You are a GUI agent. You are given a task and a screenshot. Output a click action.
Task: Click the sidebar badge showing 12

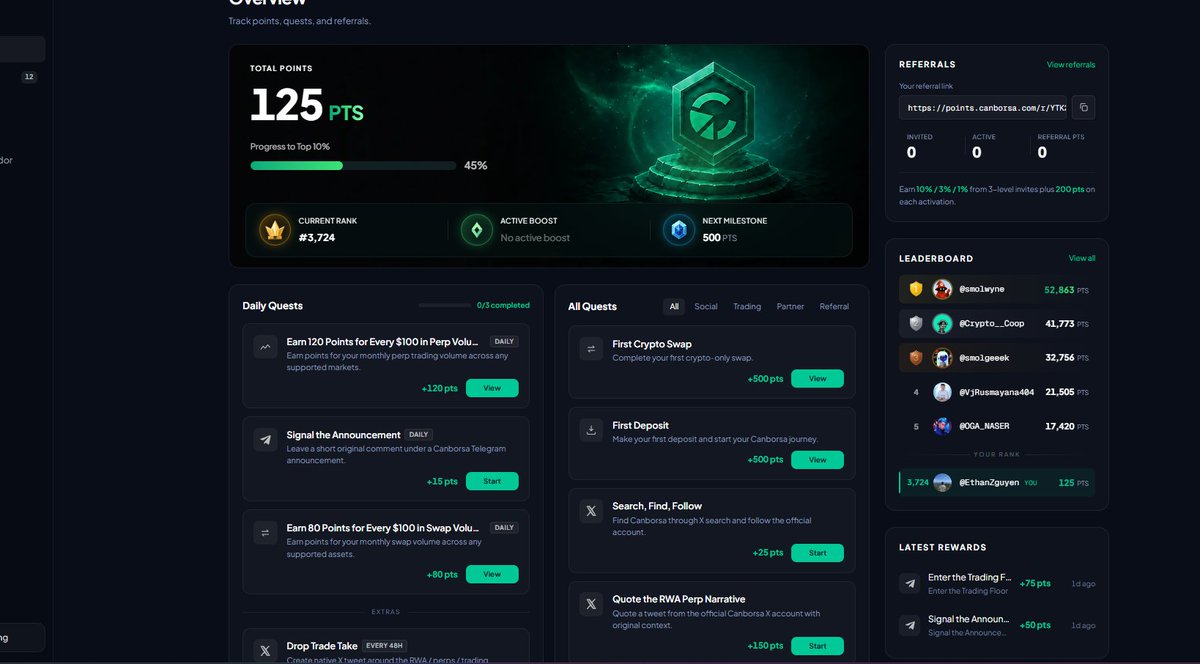(x=29, y=77)
